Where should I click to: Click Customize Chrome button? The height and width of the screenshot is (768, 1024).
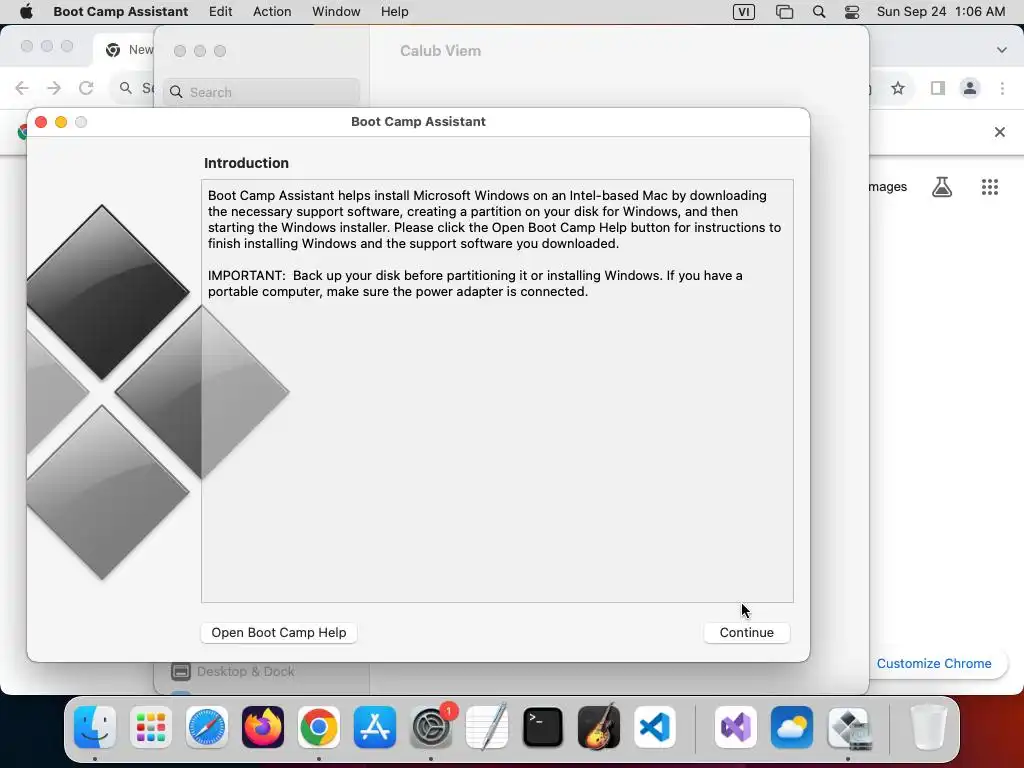[x=934, y=664]
